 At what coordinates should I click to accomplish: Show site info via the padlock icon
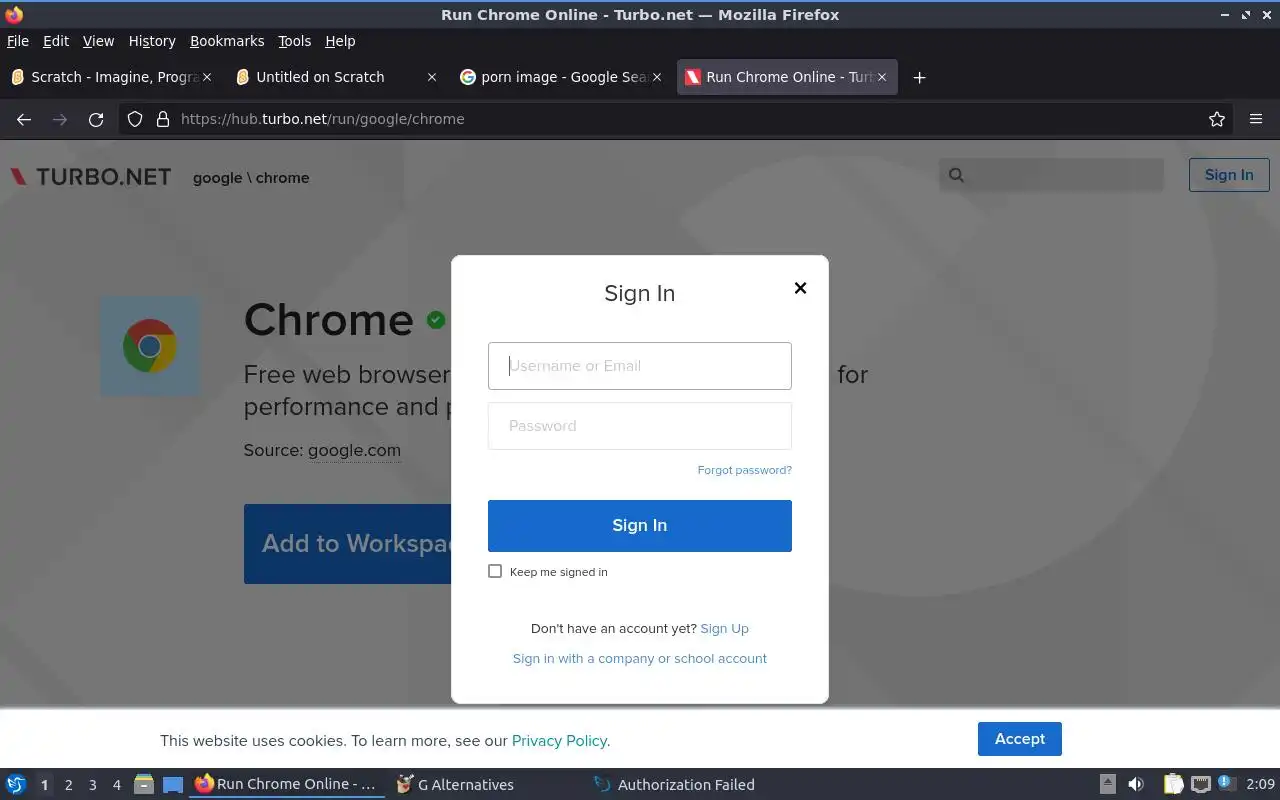163,119
